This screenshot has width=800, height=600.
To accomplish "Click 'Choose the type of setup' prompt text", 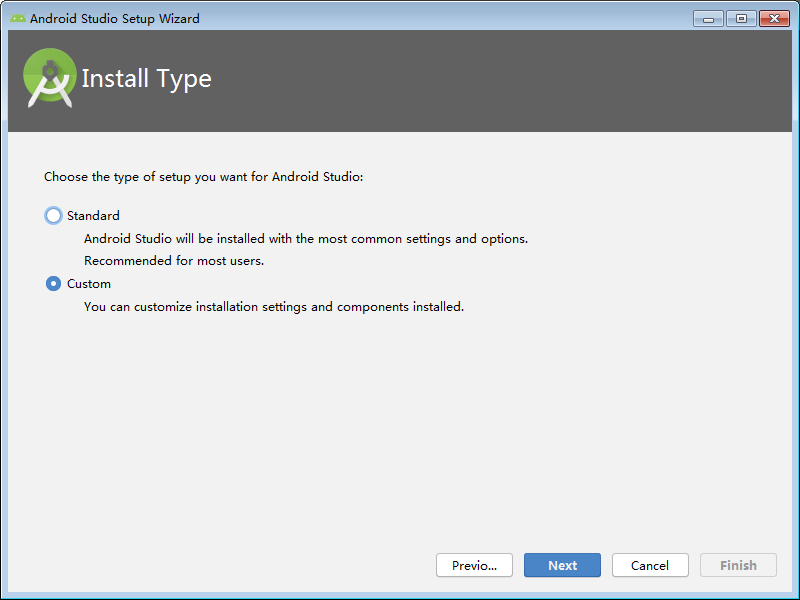I will (x=204, y=177).
